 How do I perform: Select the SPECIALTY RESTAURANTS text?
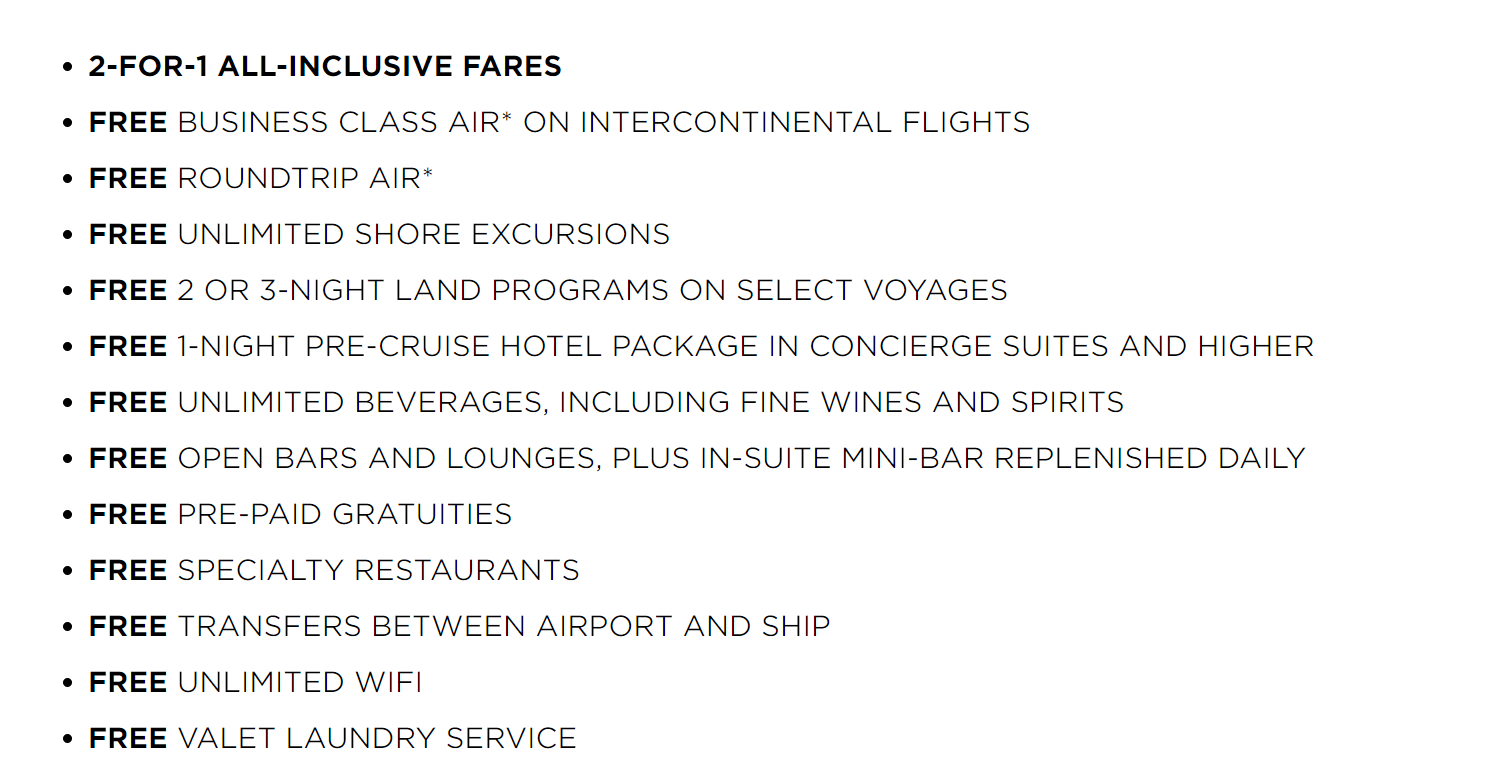379,570
